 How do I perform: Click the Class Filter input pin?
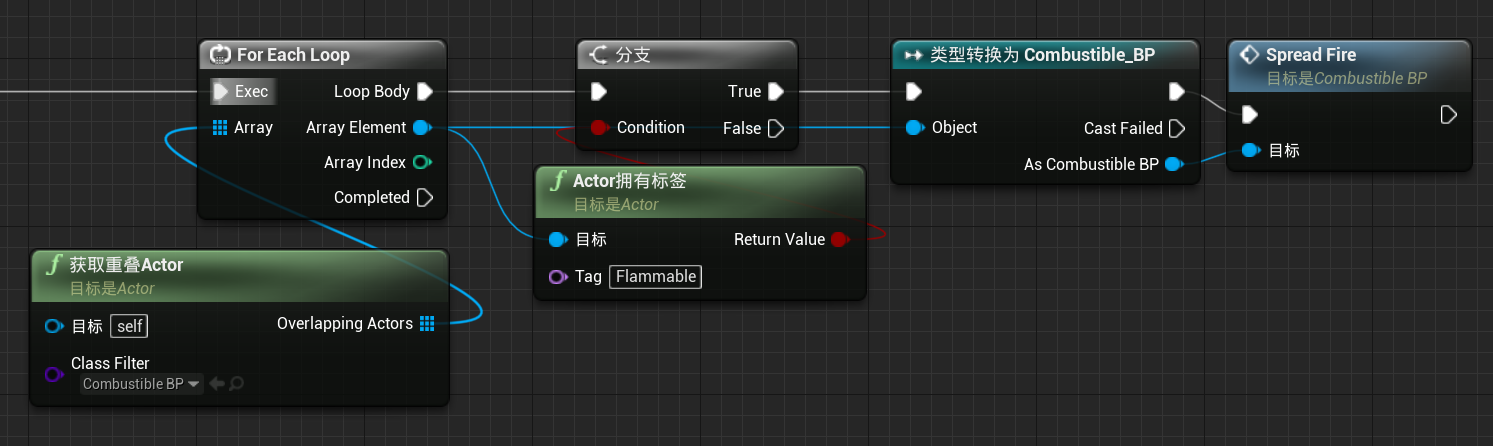point(54,374)
